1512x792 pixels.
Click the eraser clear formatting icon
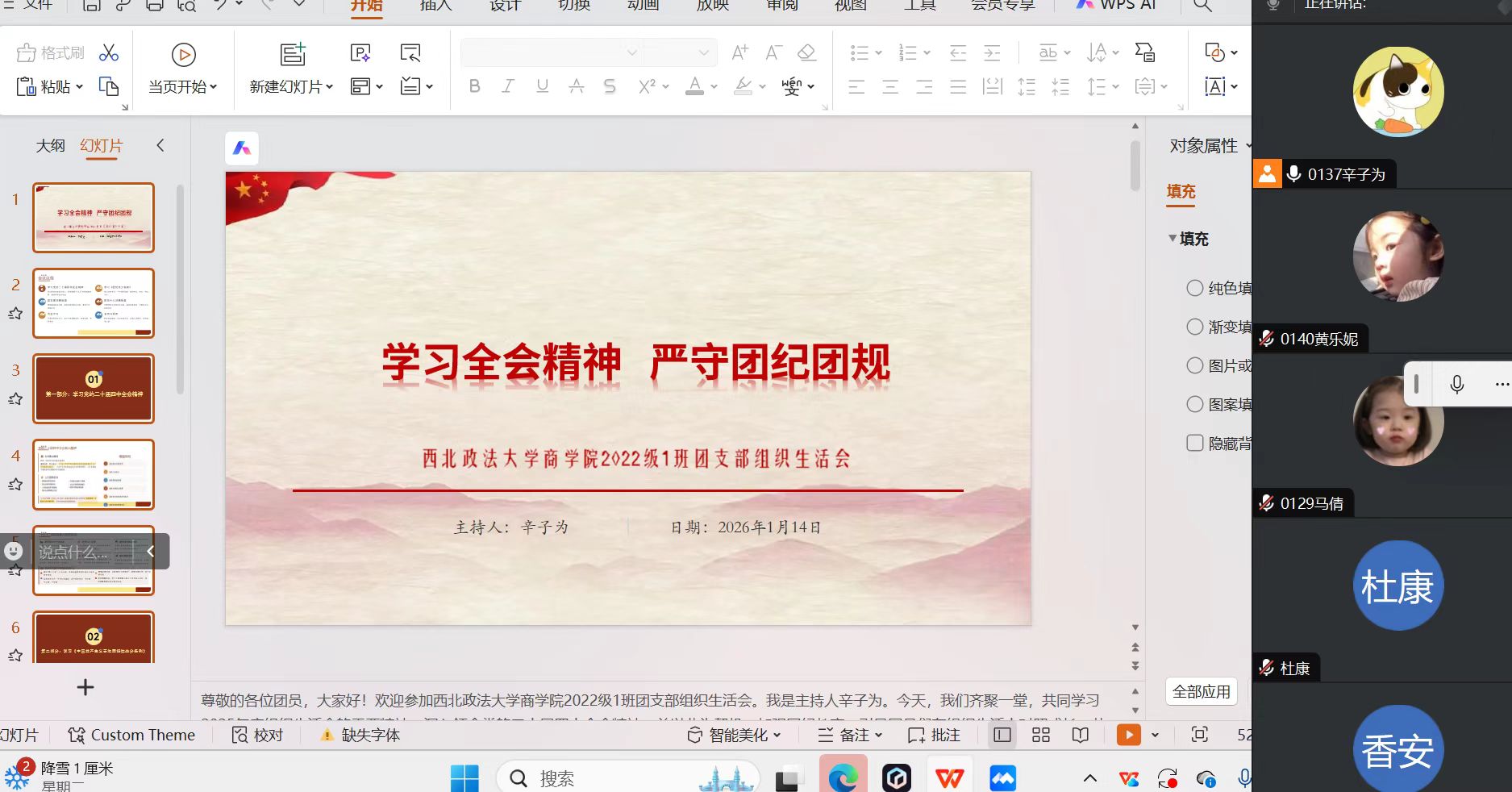(806, 53)
